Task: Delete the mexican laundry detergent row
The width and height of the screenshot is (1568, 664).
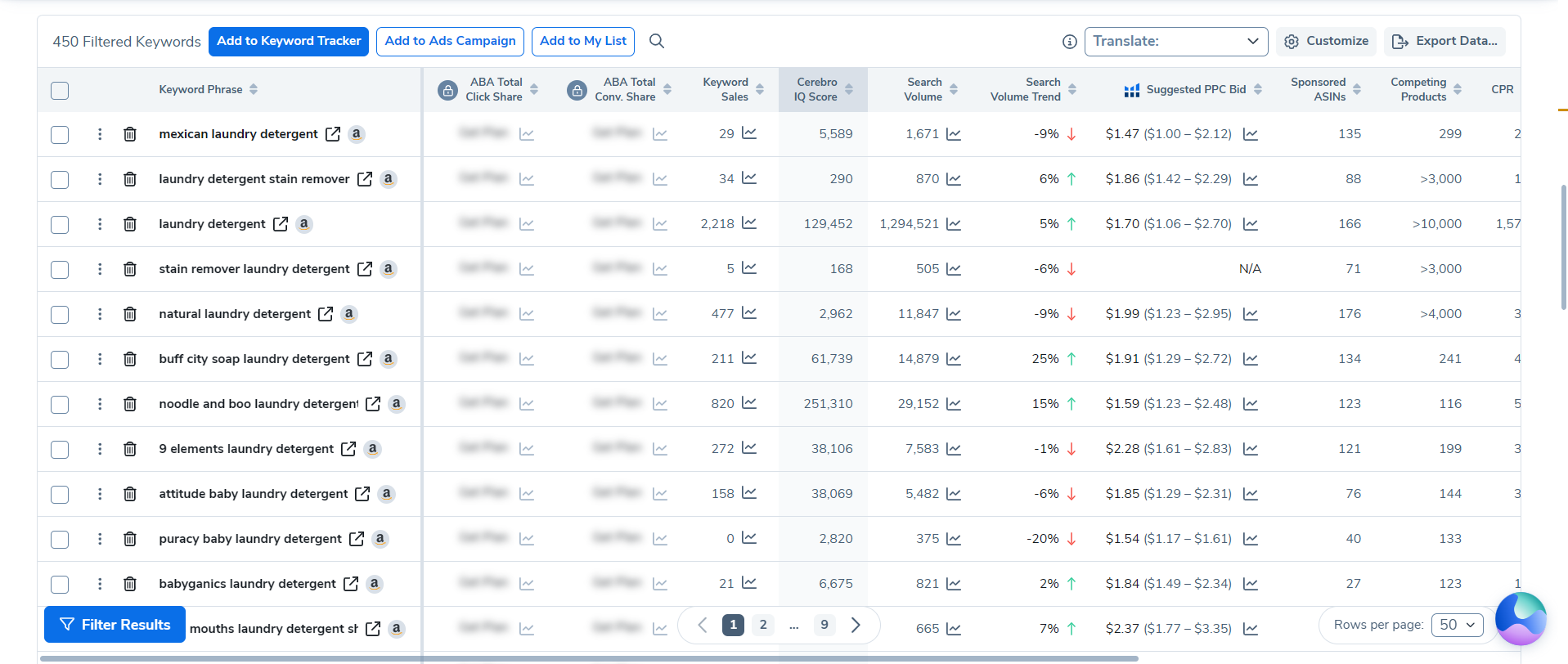Action: coord(129,134)
